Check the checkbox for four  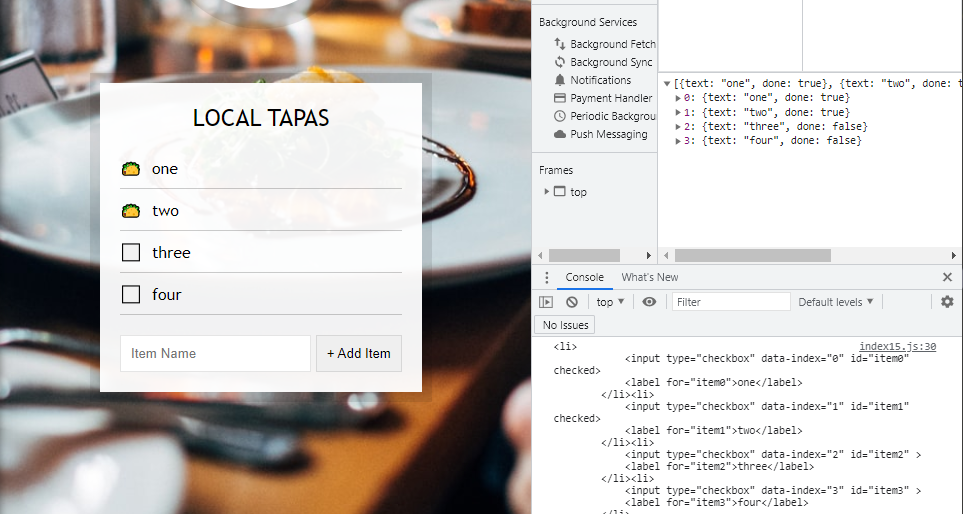tap(131, 294)
